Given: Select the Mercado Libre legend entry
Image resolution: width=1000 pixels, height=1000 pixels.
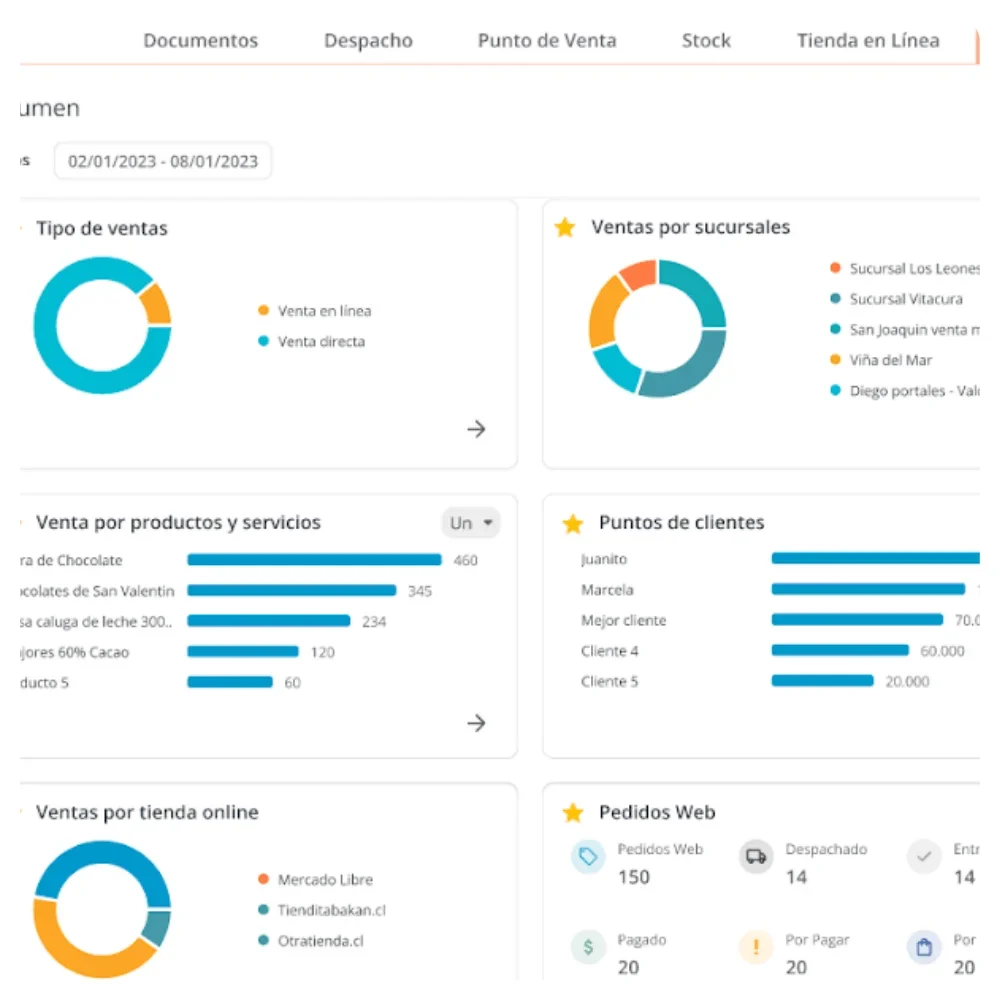Looking at the screenshot, I should [324, 880].
